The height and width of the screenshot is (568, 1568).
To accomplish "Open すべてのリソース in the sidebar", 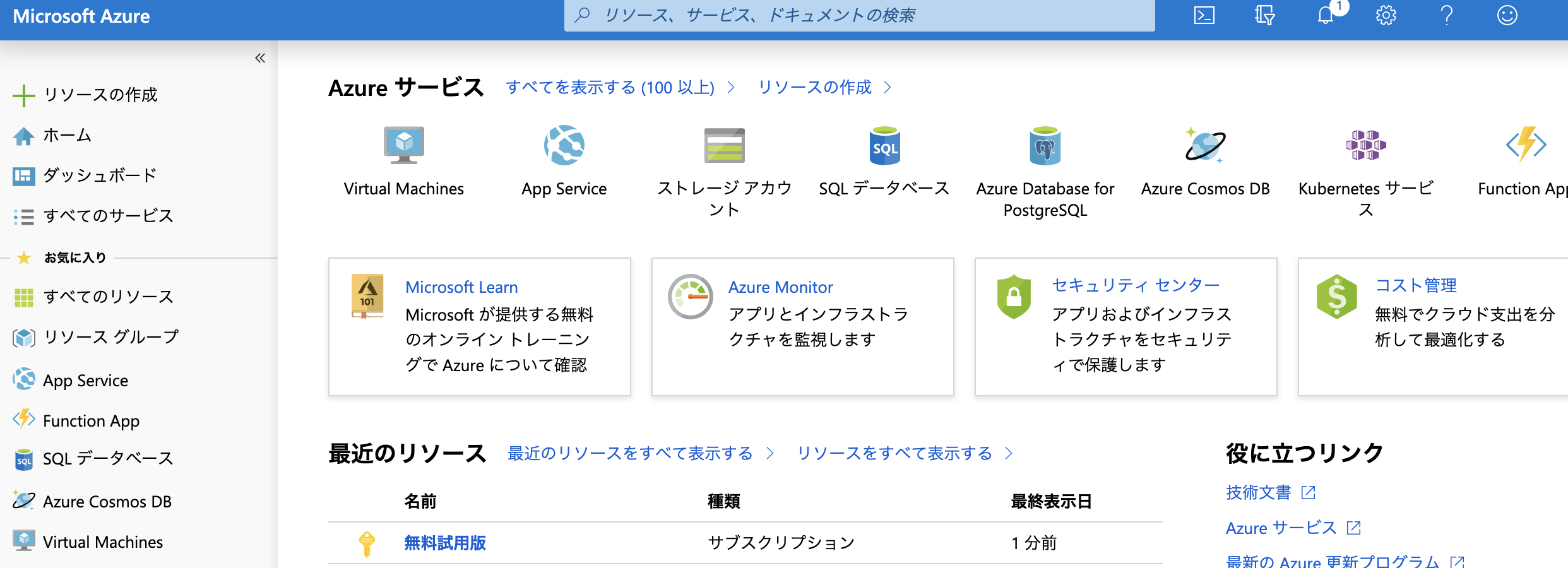I will pyautogui.click(x=108, y=297).
